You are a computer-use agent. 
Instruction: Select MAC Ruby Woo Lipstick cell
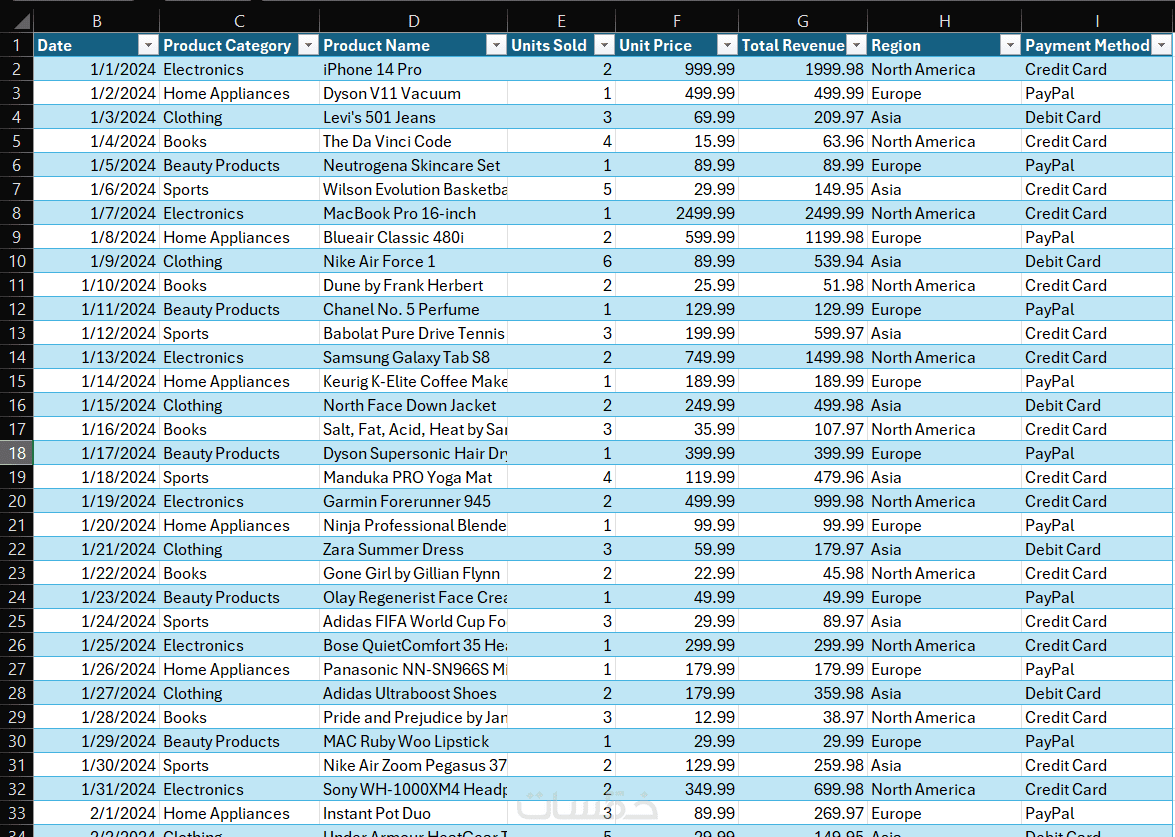tap(414, 741)
